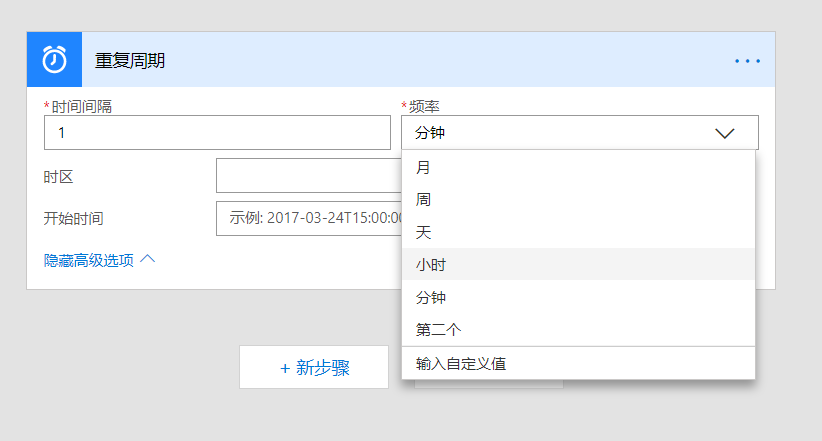Screen dimensions: 822x441
Task: Select 输入自定义值 option
Action: coord(461,363)
